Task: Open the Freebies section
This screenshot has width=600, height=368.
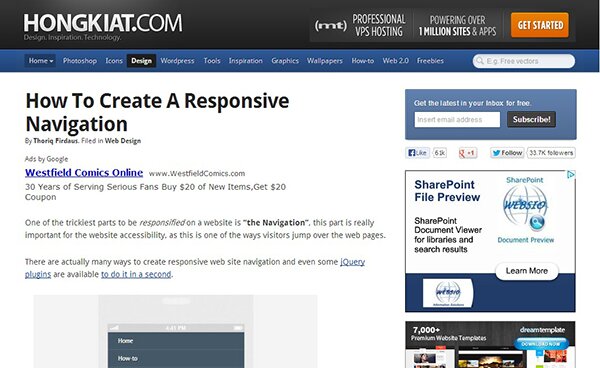Action: pos(430,61)
